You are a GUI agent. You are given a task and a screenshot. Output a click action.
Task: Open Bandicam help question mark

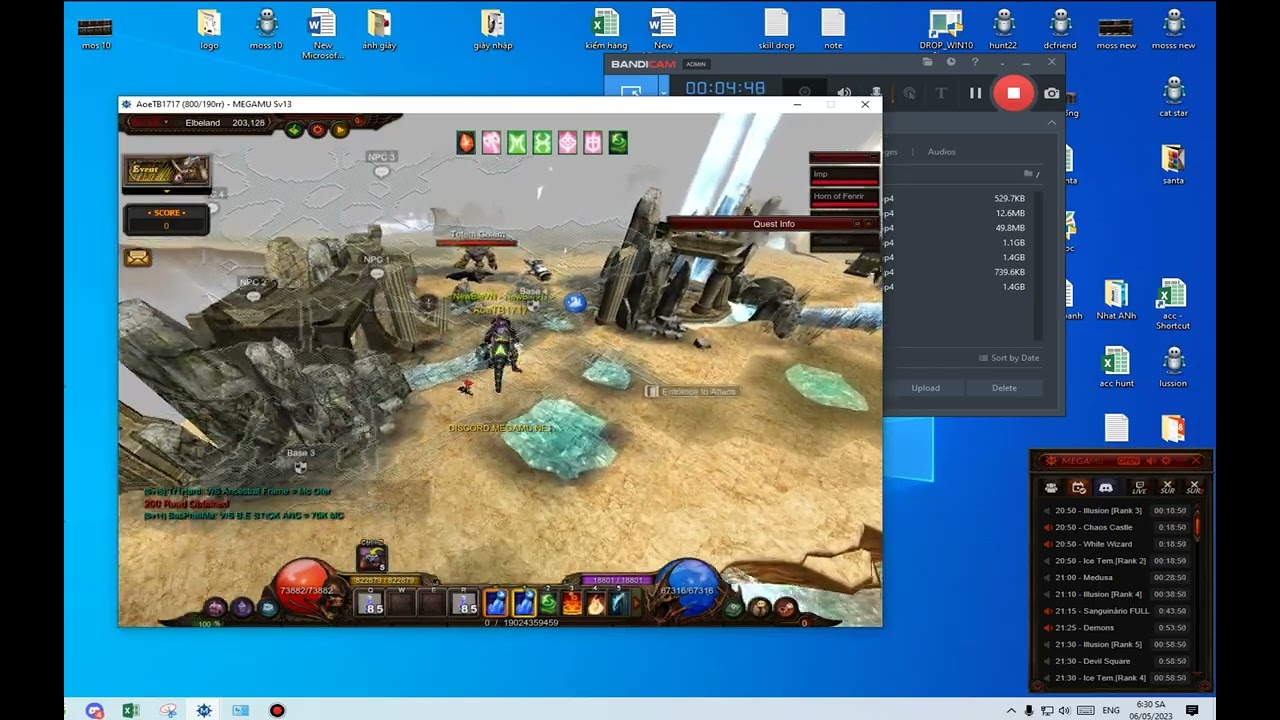[975, 62]
